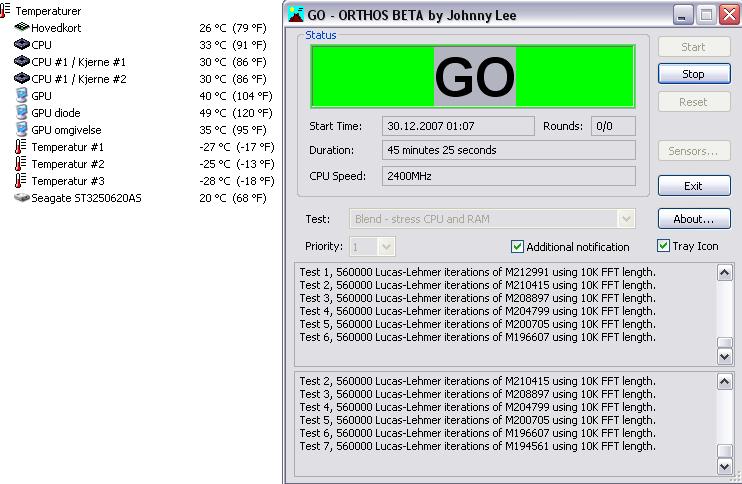The height and width of the screenshot is (484, 742).
Task: Select the GPU diode label
Action: pos(56,113)
